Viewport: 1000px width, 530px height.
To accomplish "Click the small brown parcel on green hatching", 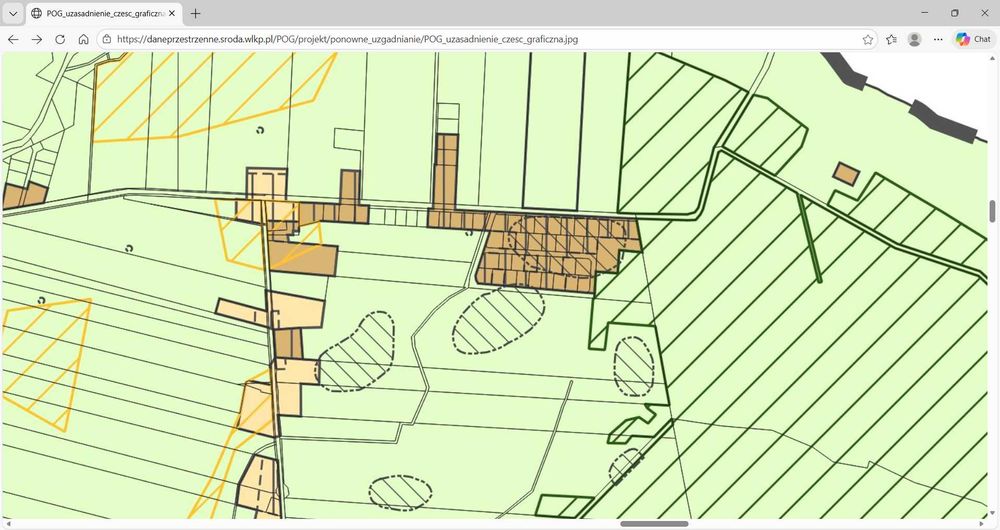I will click(x=847, y=173).
